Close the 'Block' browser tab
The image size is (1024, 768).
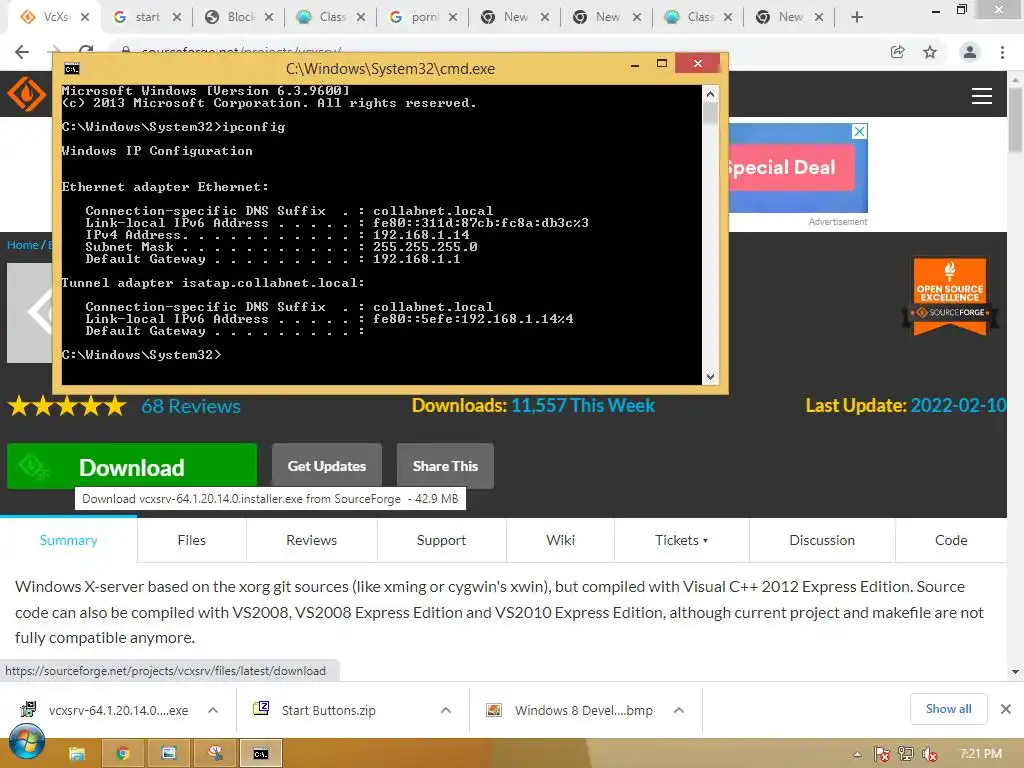tap(269, 17)
